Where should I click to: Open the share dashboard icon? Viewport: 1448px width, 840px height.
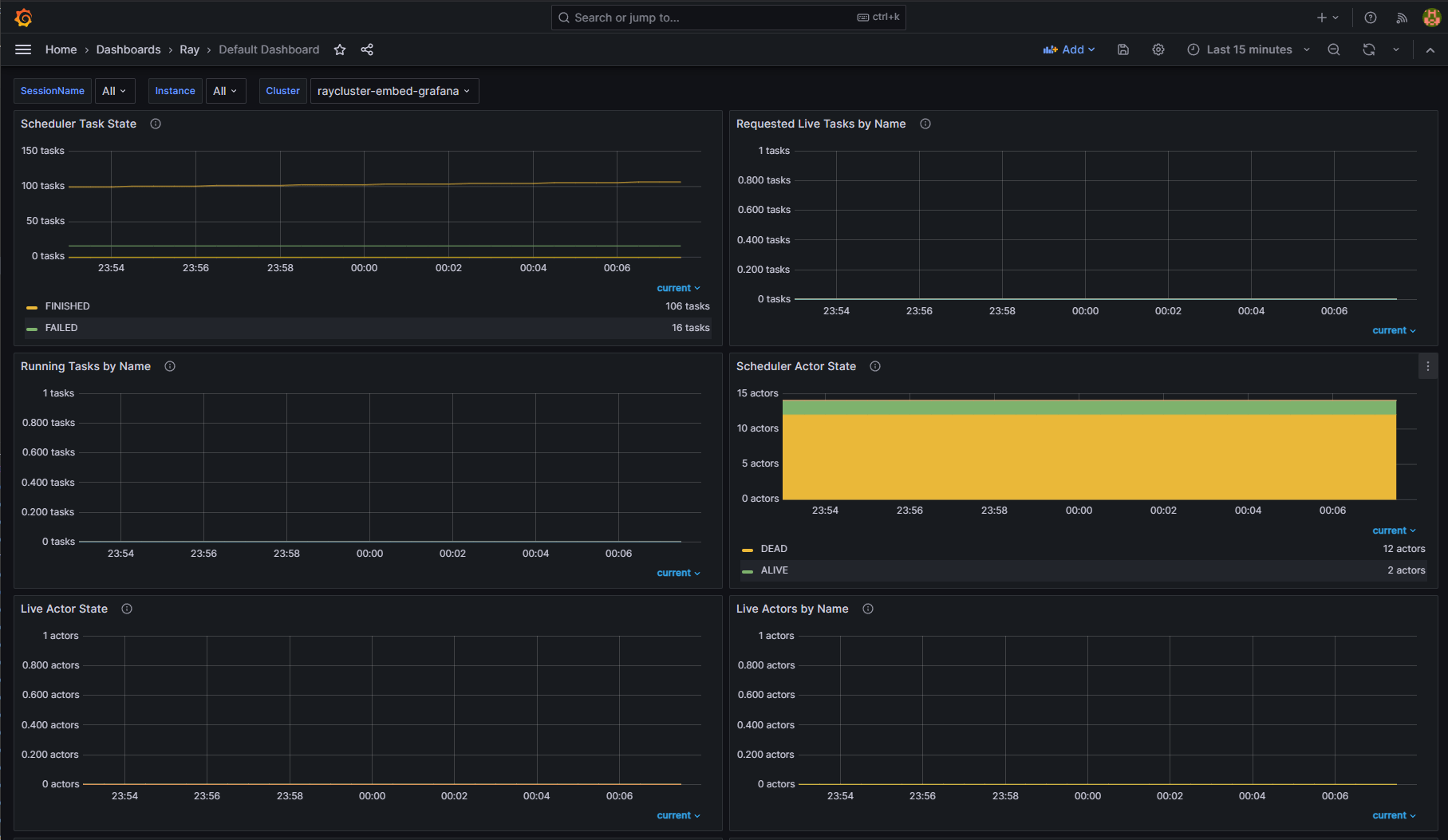tap(366, 49)
